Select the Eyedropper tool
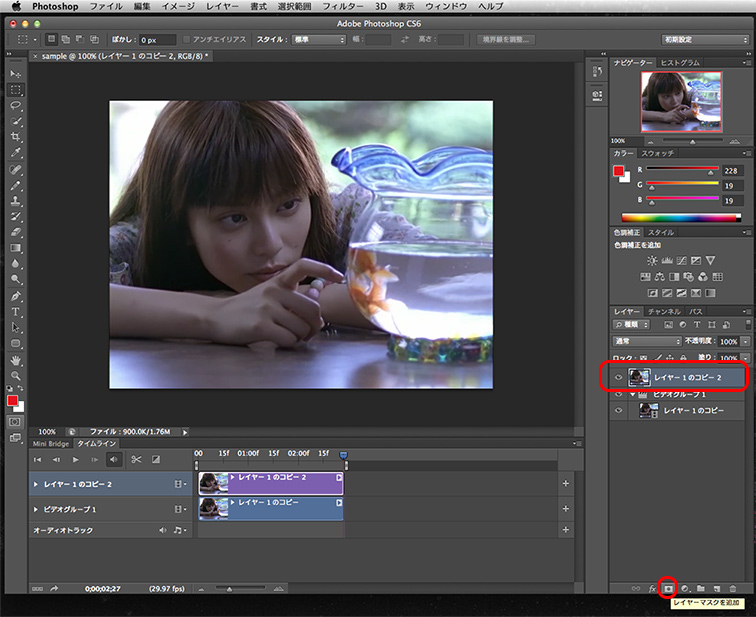The image size is (756, 617). point(15,153)
